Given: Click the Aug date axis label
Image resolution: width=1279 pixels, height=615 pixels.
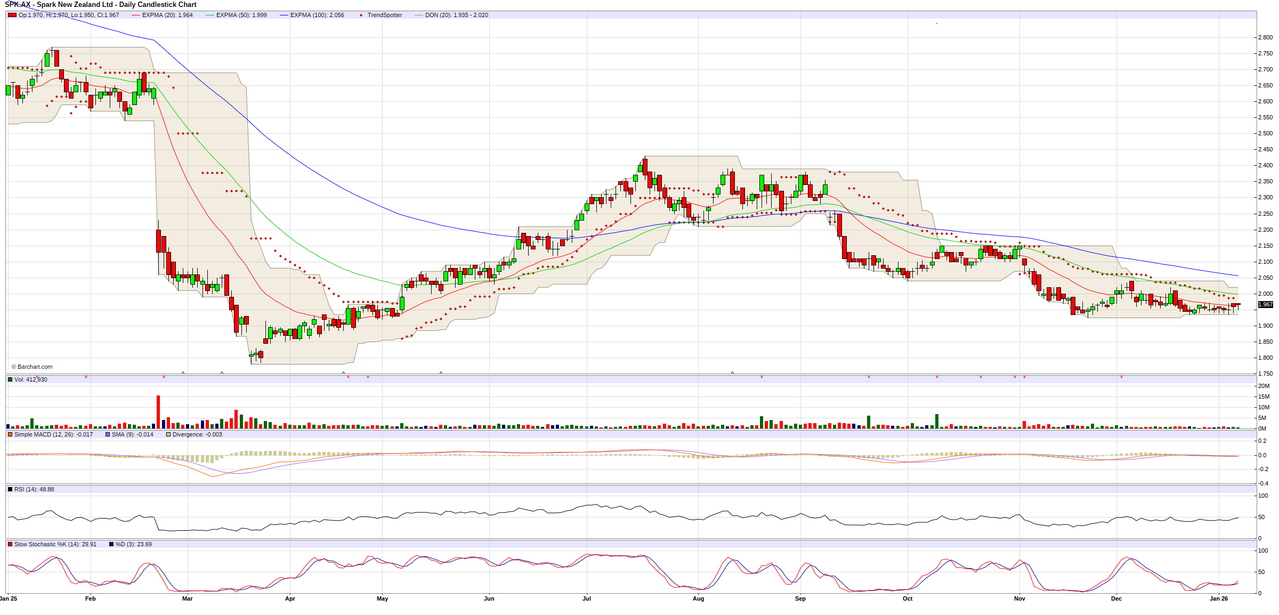Looking at the screenshot, I should [698, 598].
